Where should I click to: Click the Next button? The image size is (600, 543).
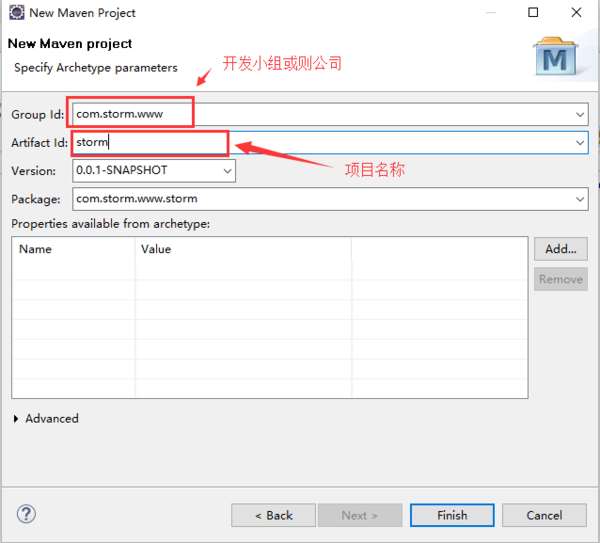[x=360, y=515]
